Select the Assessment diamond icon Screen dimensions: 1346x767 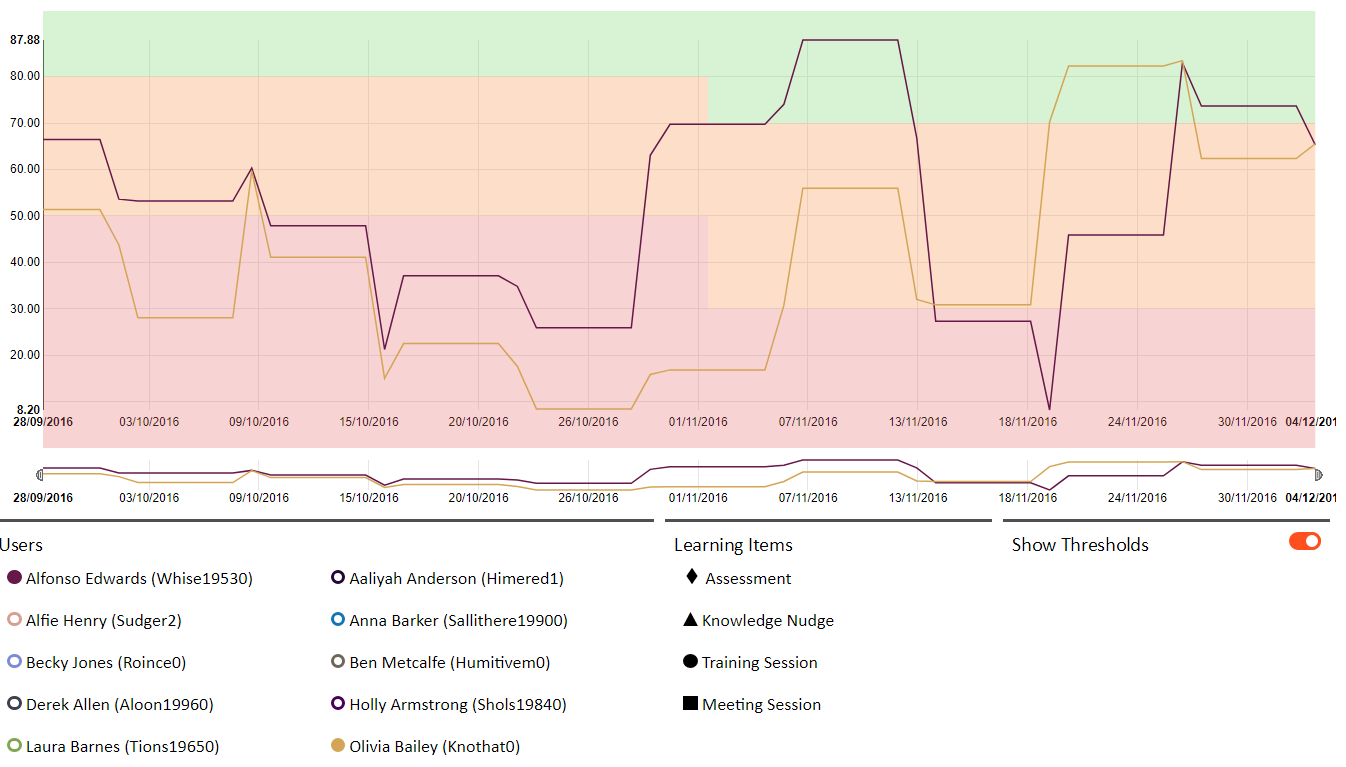691,577
